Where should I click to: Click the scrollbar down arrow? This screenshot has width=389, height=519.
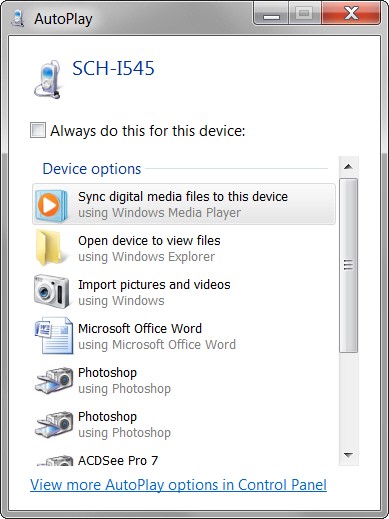(348, 455)
